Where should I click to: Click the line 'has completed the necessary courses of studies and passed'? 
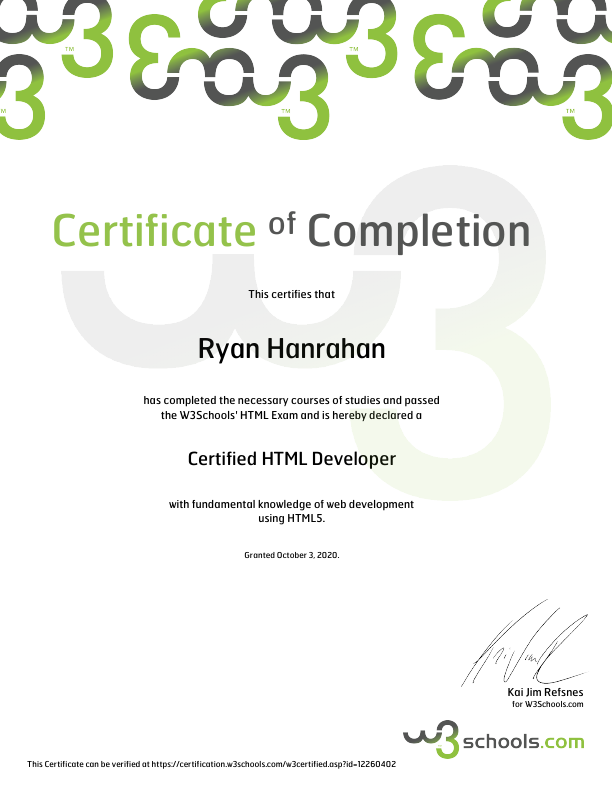(291, 400)
